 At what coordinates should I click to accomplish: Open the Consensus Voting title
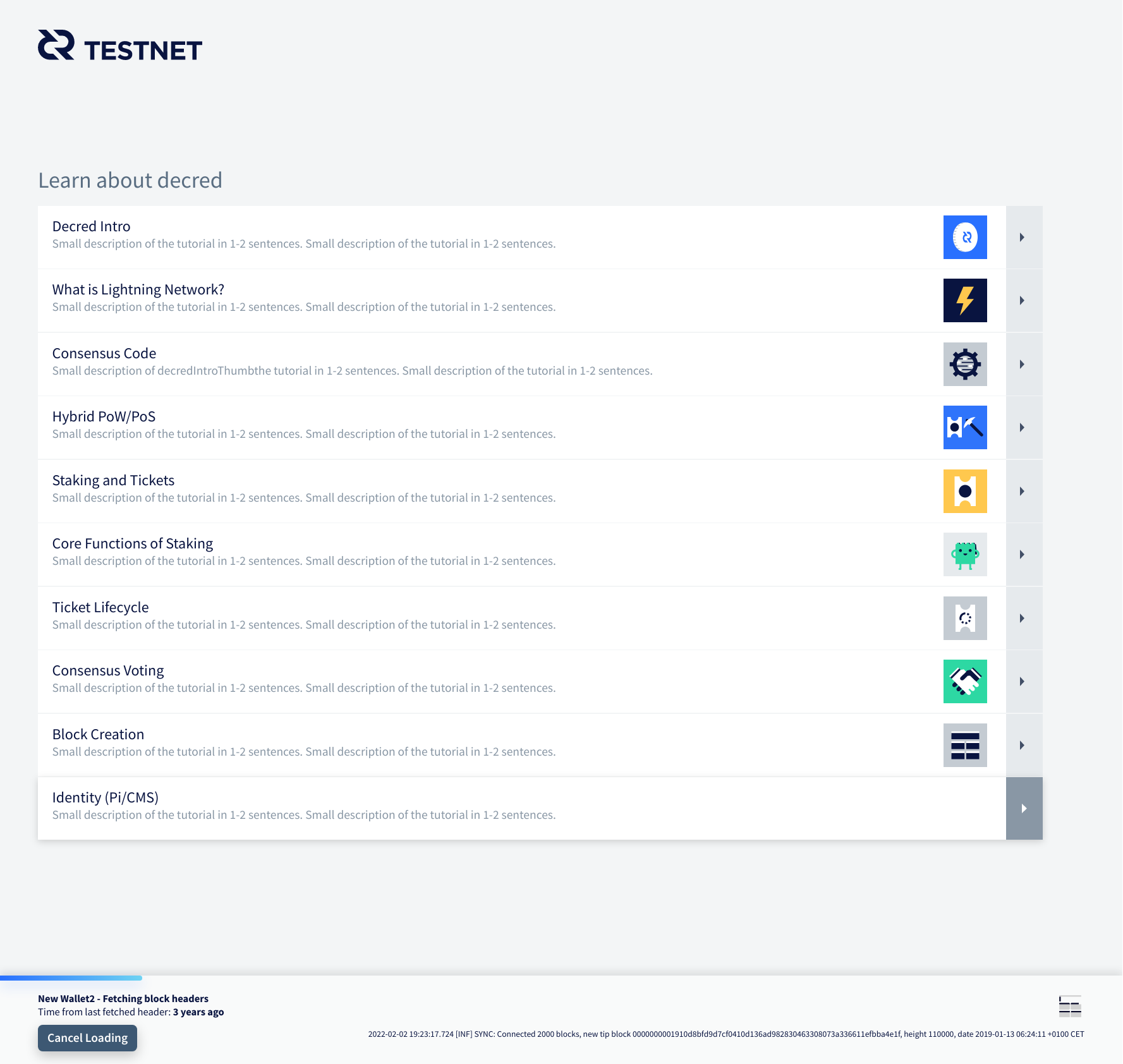click(x=107, y=670)
